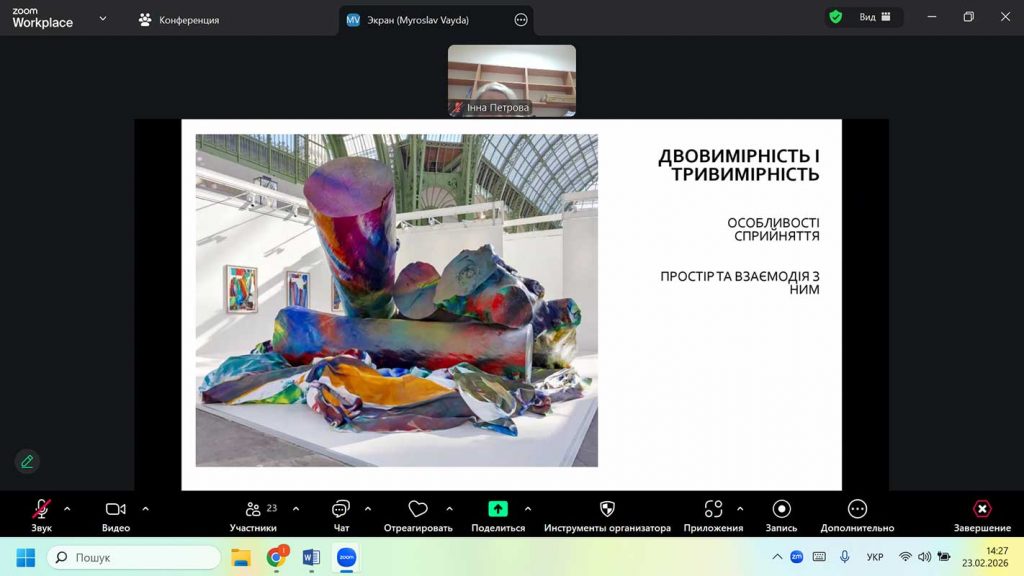This screenshot has height=576, width=1024.
Task: Select Інна Петрова video thumbnail
Action: (511, 80)
